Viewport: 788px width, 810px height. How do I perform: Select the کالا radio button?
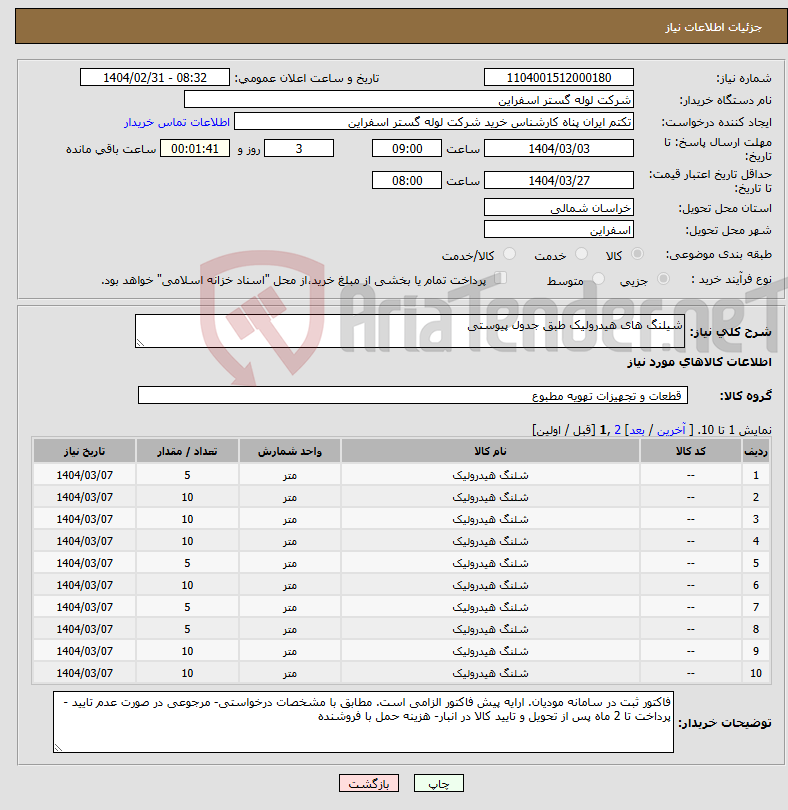tap(638, 254)
